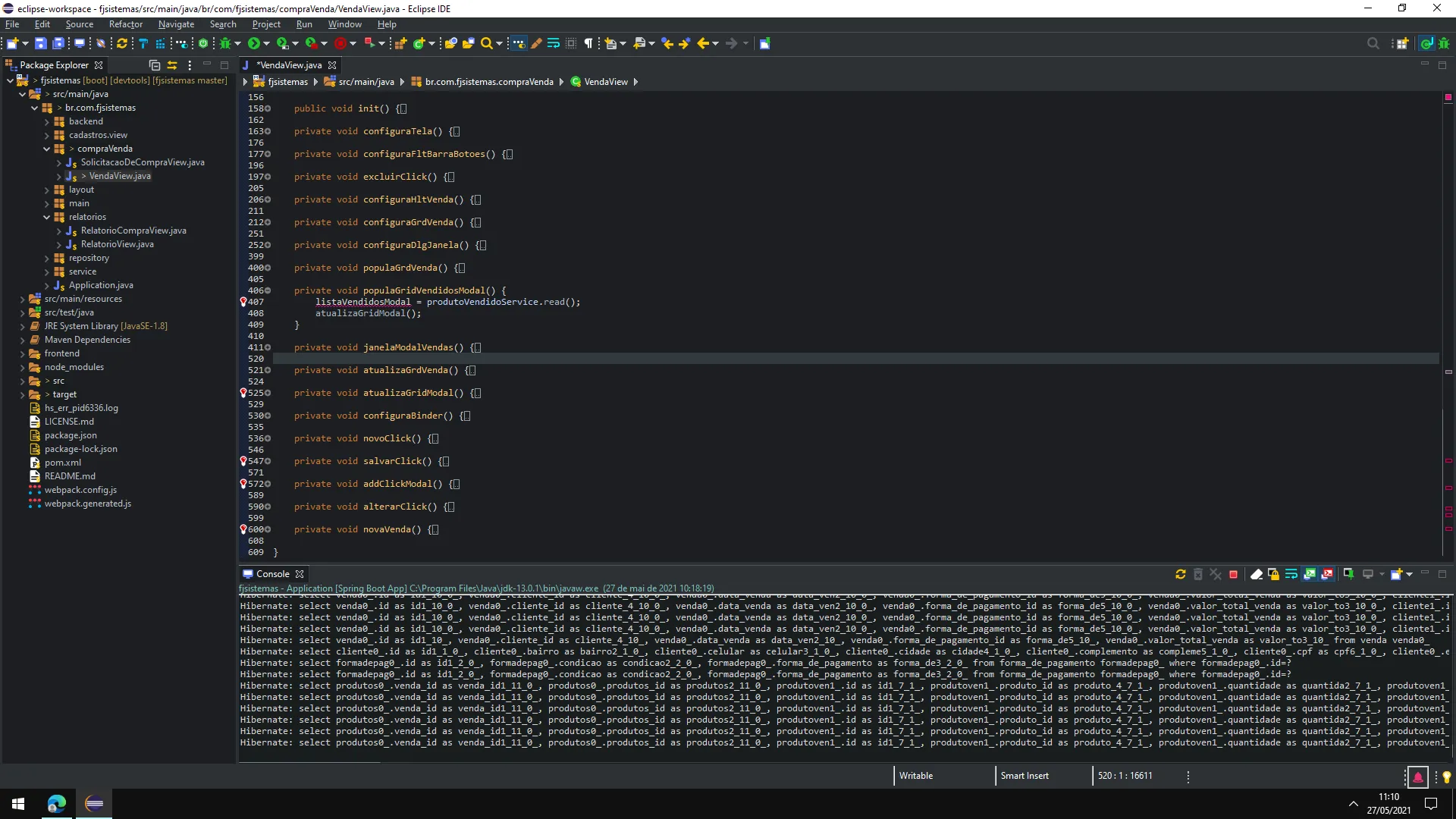
Task: Switch to the Debug perspective icon
Action: pos(1444,44)
